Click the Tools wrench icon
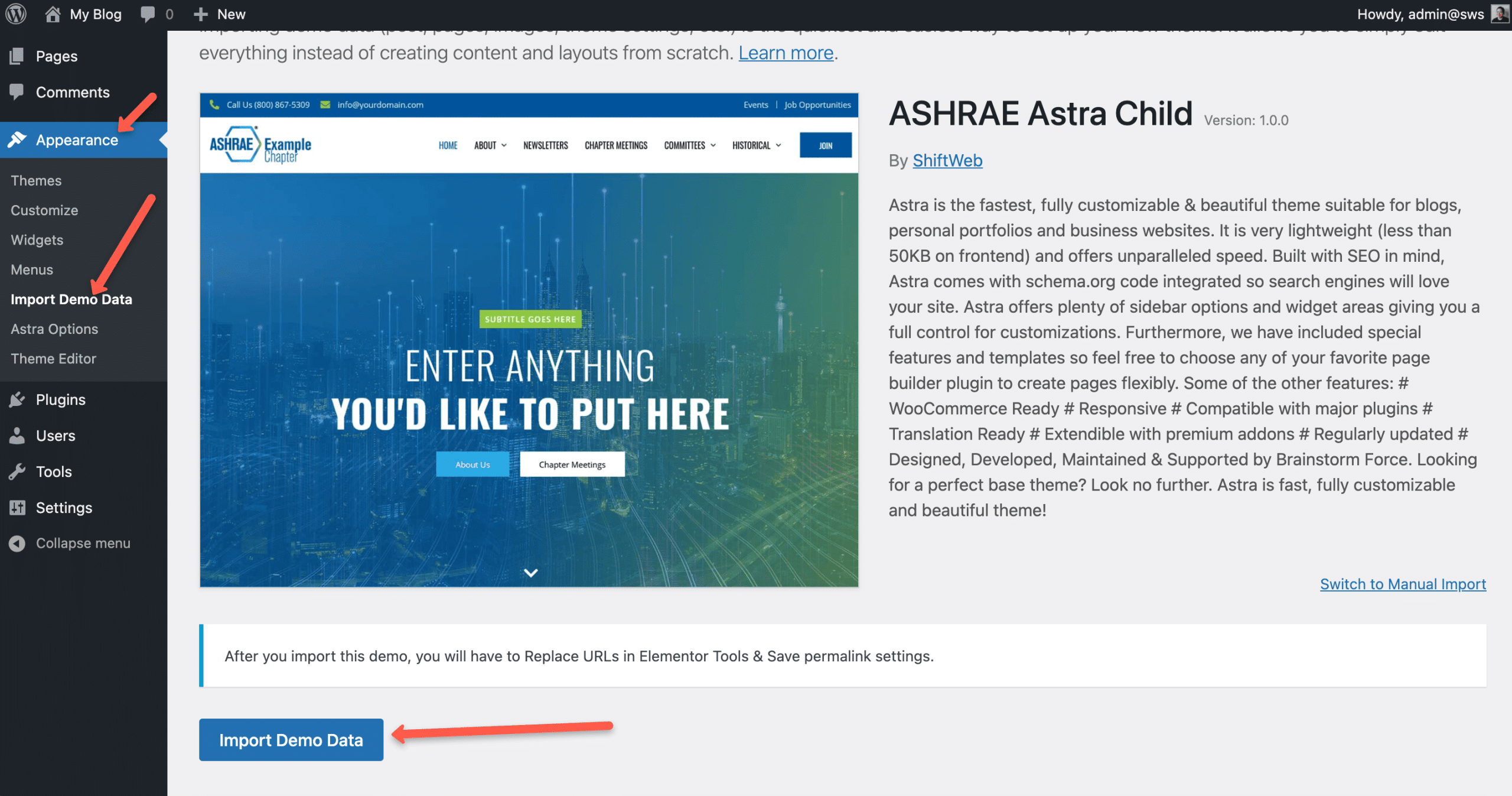Viewport: 1512px width, 796px height. tap(17, 472)
